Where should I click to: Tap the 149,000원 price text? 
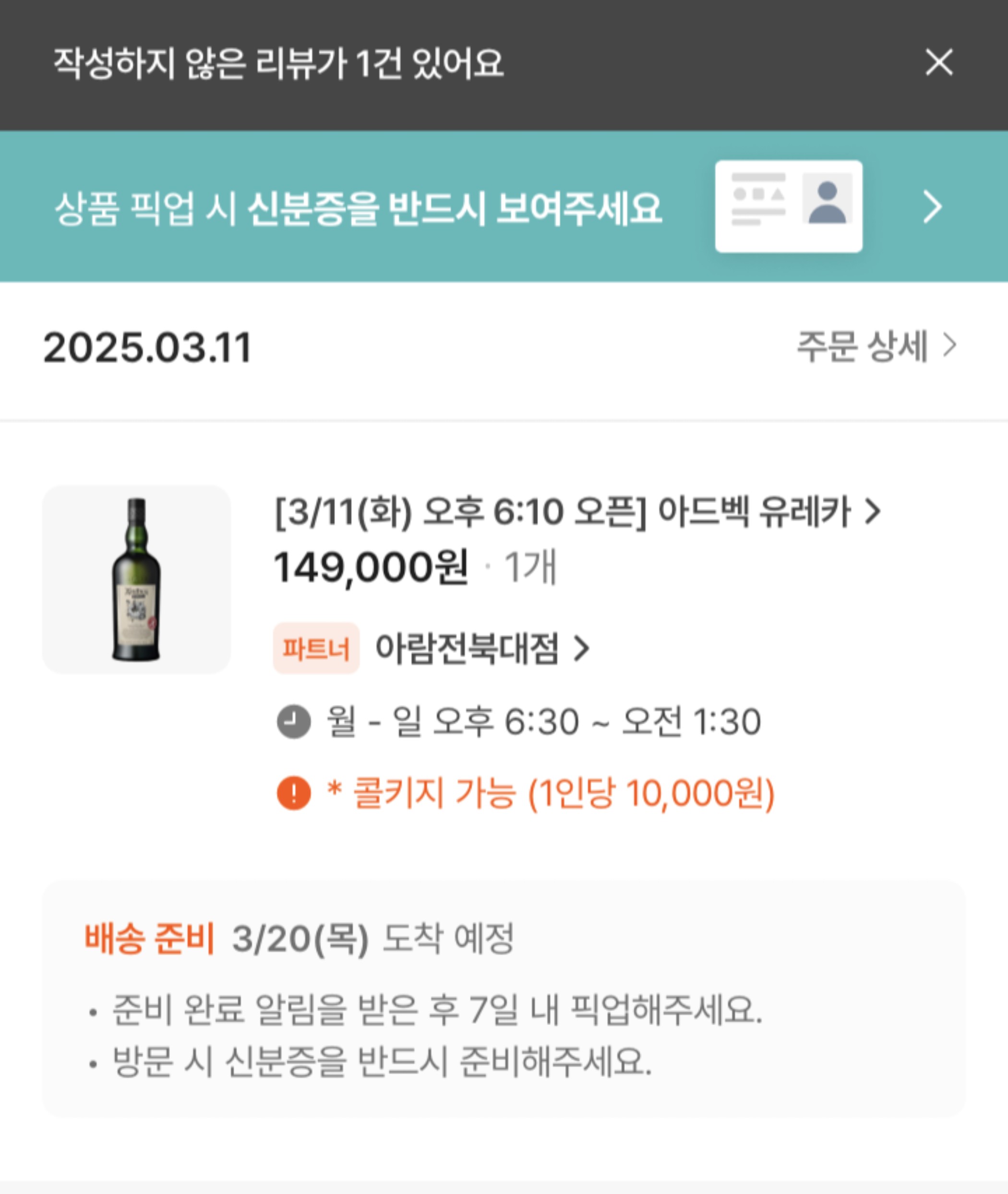pos(372,567)
